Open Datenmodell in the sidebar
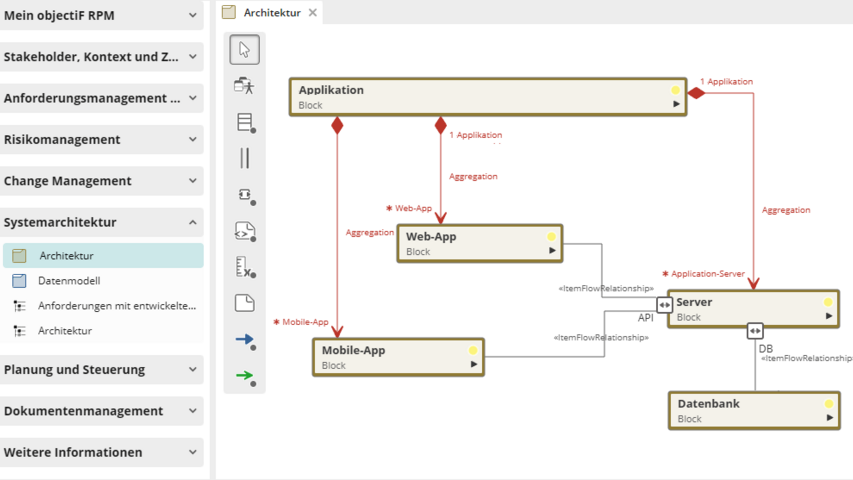Image resolution: width=853 pixels, height=480 pixels. click(x=69, y=281)
